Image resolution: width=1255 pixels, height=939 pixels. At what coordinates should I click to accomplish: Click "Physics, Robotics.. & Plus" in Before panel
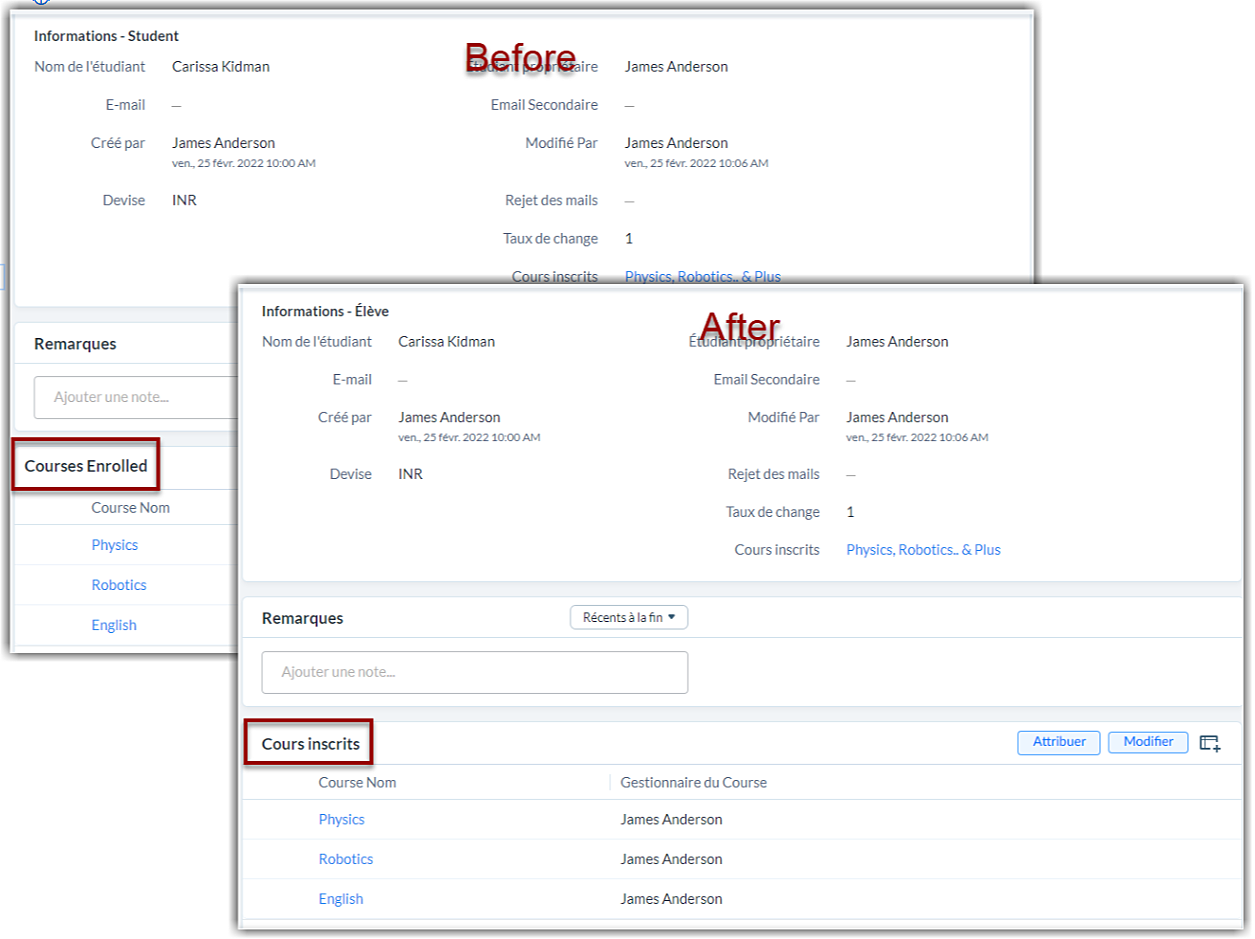[x=702, y=276]
